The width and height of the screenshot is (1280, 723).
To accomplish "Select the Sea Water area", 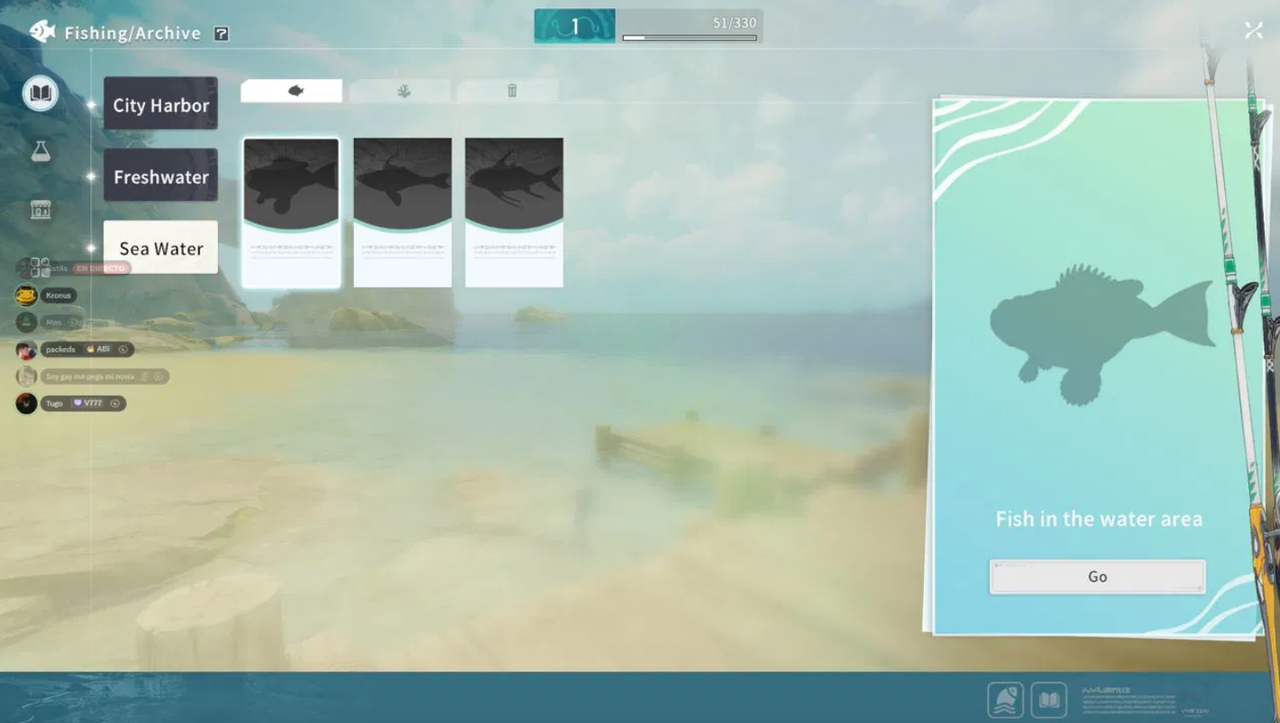I will pyautogui.click(x=161, y=248).
